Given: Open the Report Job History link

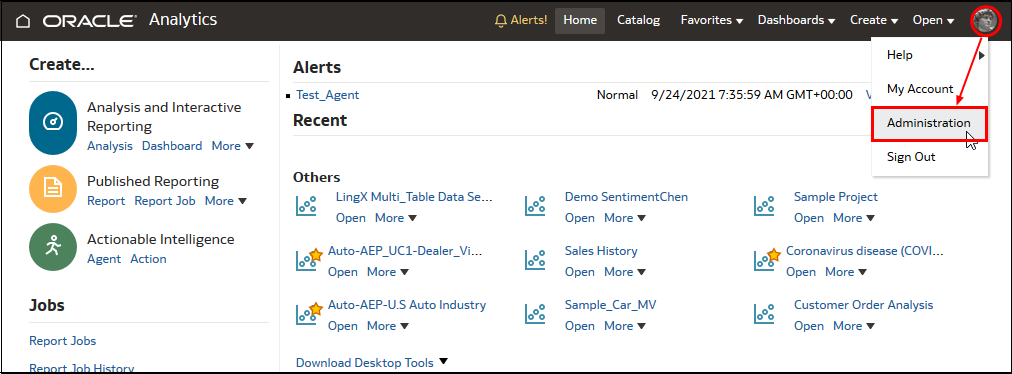Looking at the screenshot, I should (81, 368).
